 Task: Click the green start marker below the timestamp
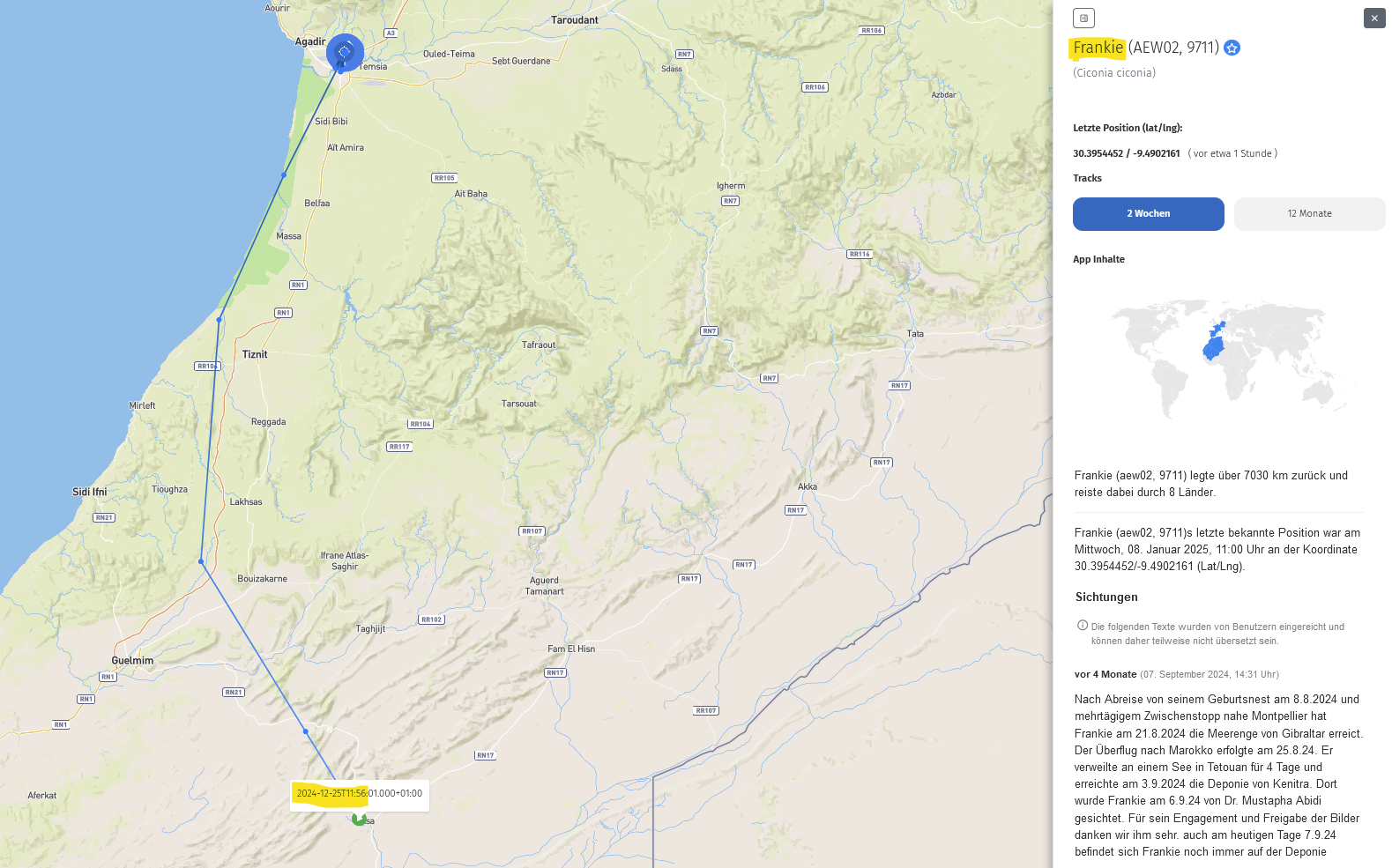coord(359,819)
